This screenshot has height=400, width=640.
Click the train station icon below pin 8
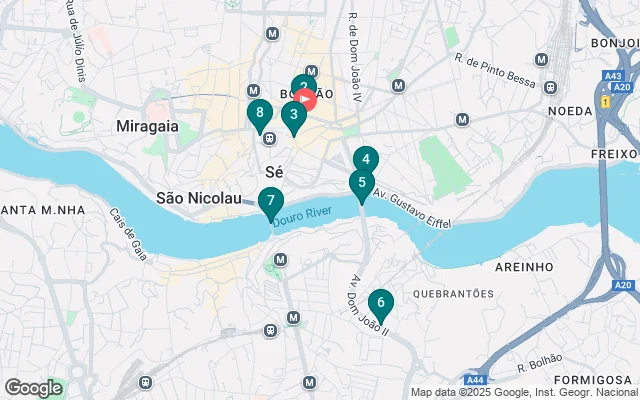pos(269,139)
